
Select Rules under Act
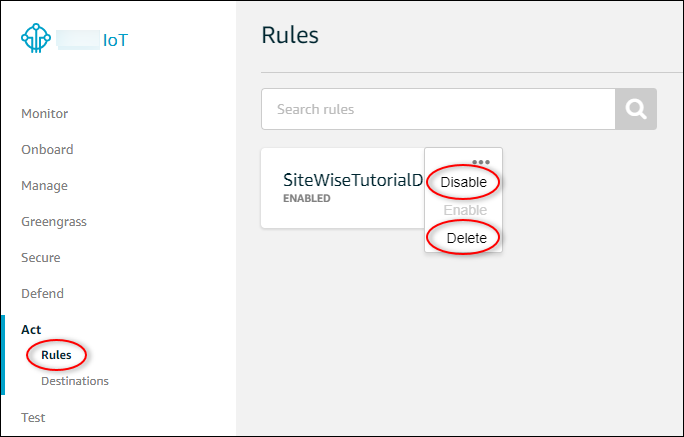click(56, 355)
